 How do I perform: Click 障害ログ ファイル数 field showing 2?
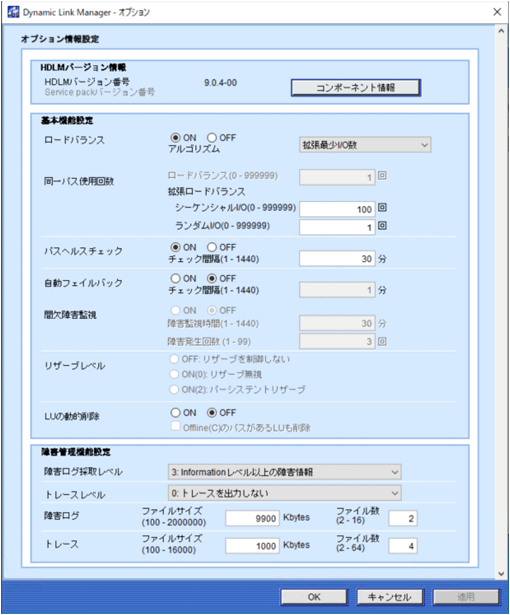point(403,519)
